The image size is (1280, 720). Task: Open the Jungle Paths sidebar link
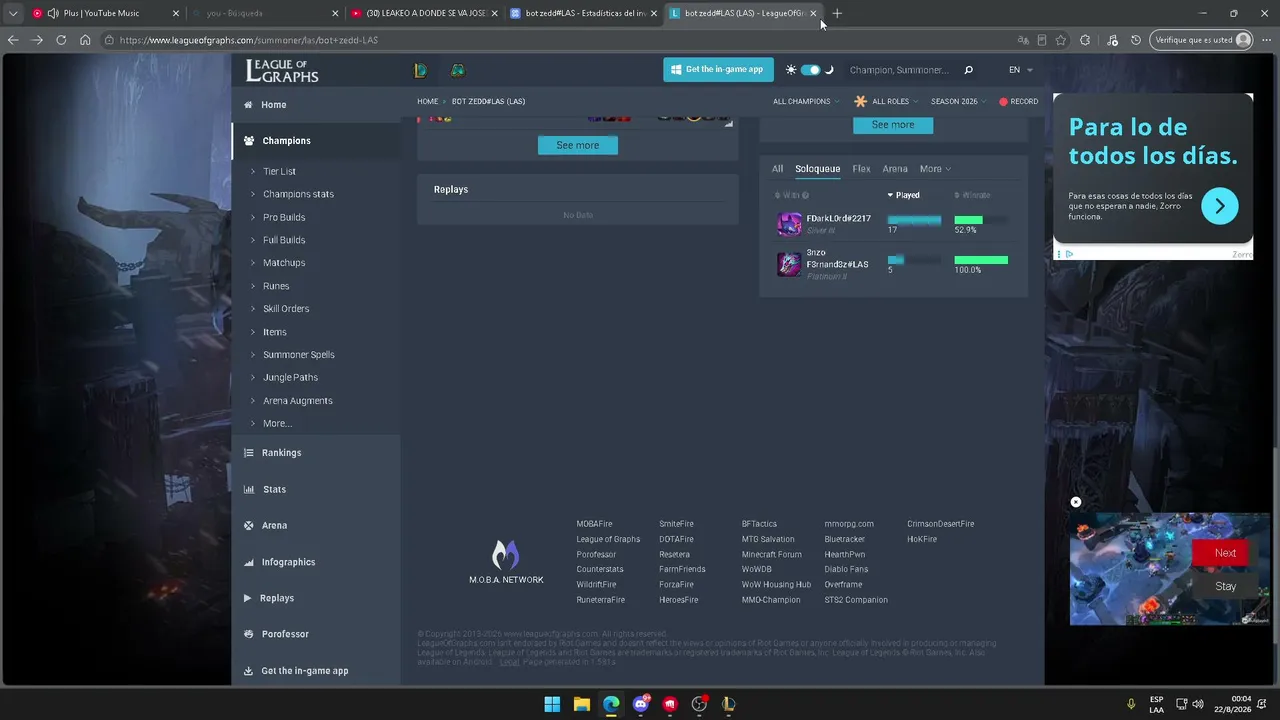coord(290,378)
